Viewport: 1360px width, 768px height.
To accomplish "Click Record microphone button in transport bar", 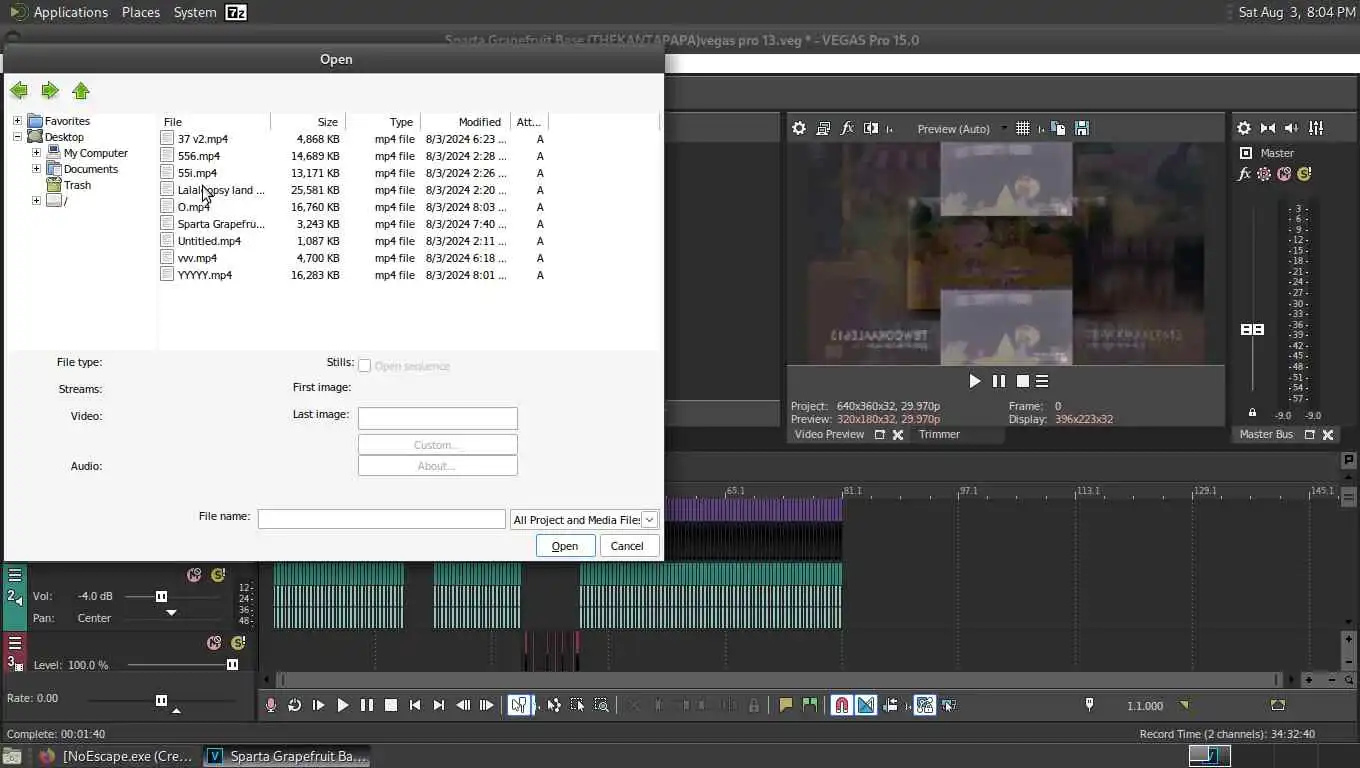I will point(270,705).
